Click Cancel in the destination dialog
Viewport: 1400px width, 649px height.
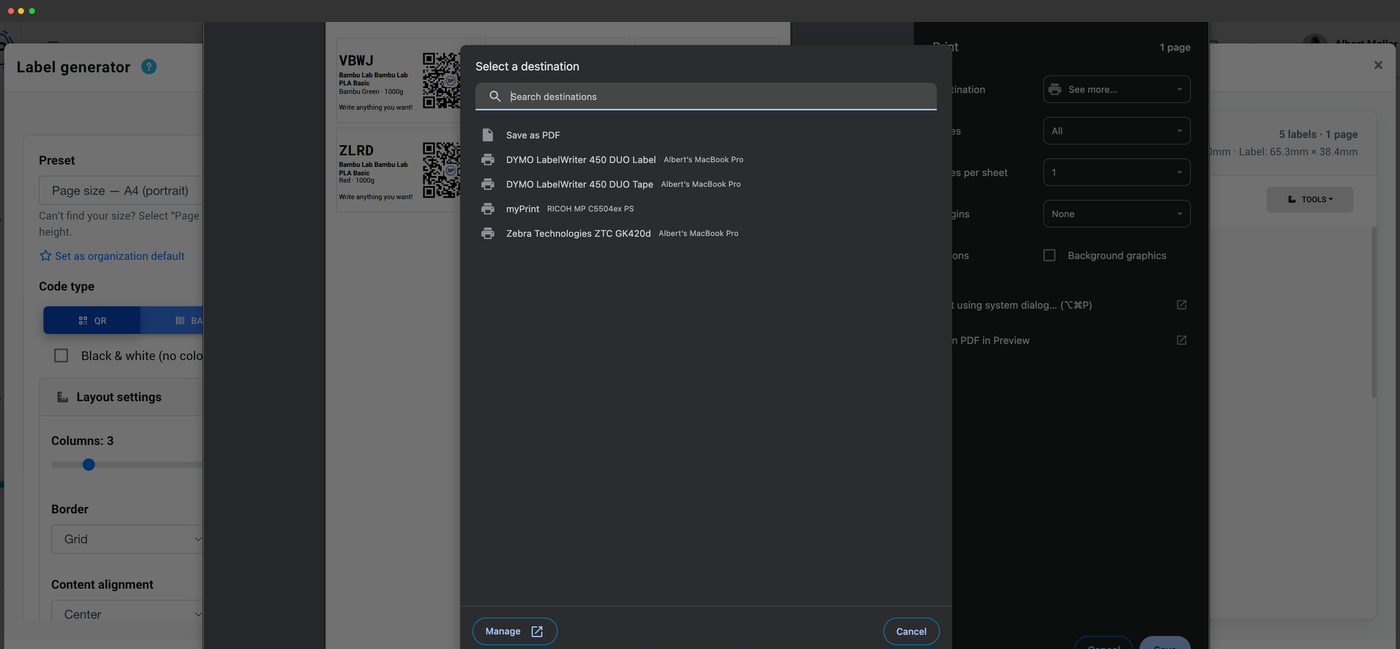click(911, 631)
